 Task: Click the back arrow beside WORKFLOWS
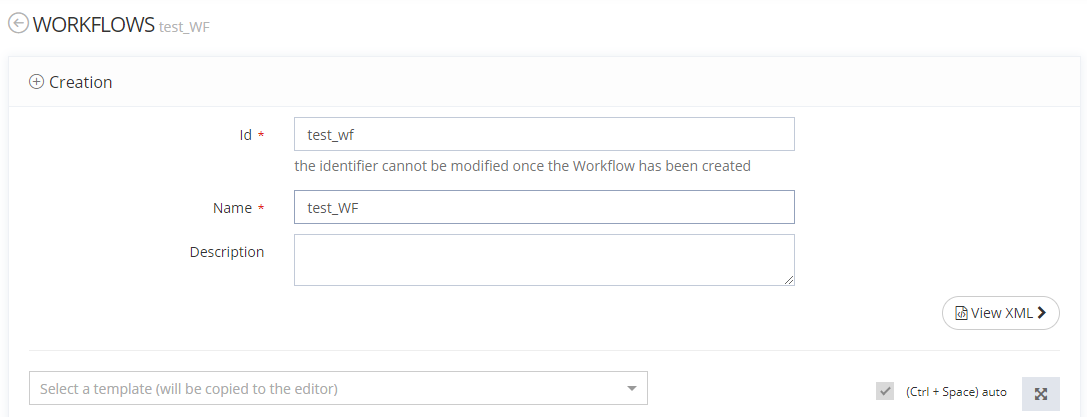click(x=18, y=25)
